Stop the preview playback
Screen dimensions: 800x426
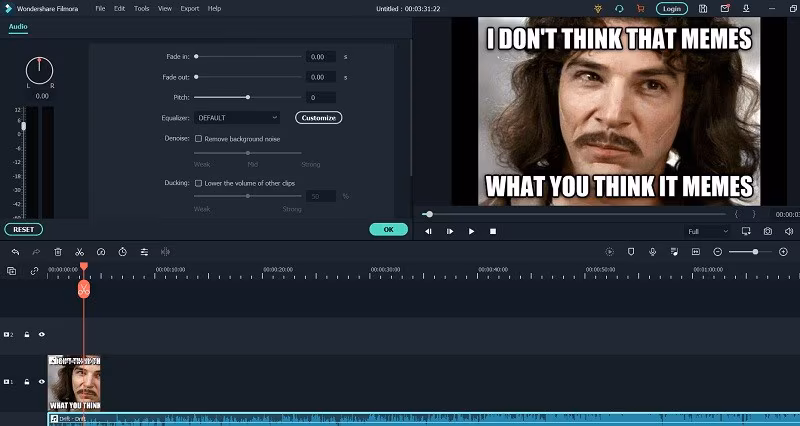(x=493, y=231)
